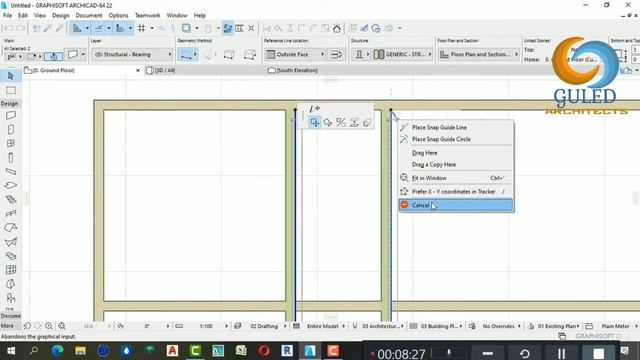Screen dimensions: 640x360
Task: Open File Explorer from the taskbar
Action: pyautogui.click(x=80, y=351)
